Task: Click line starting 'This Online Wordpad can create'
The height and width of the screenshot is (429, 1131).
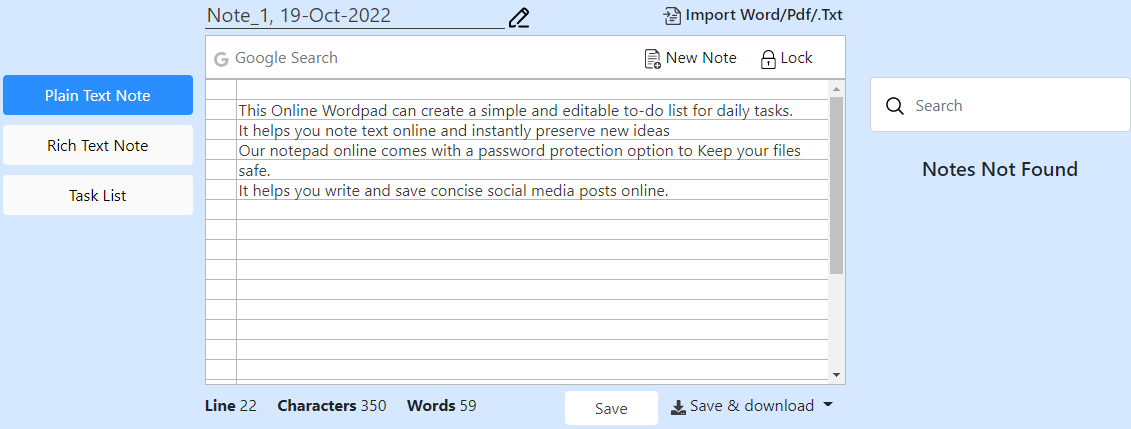Action: [x=515, y=110]
